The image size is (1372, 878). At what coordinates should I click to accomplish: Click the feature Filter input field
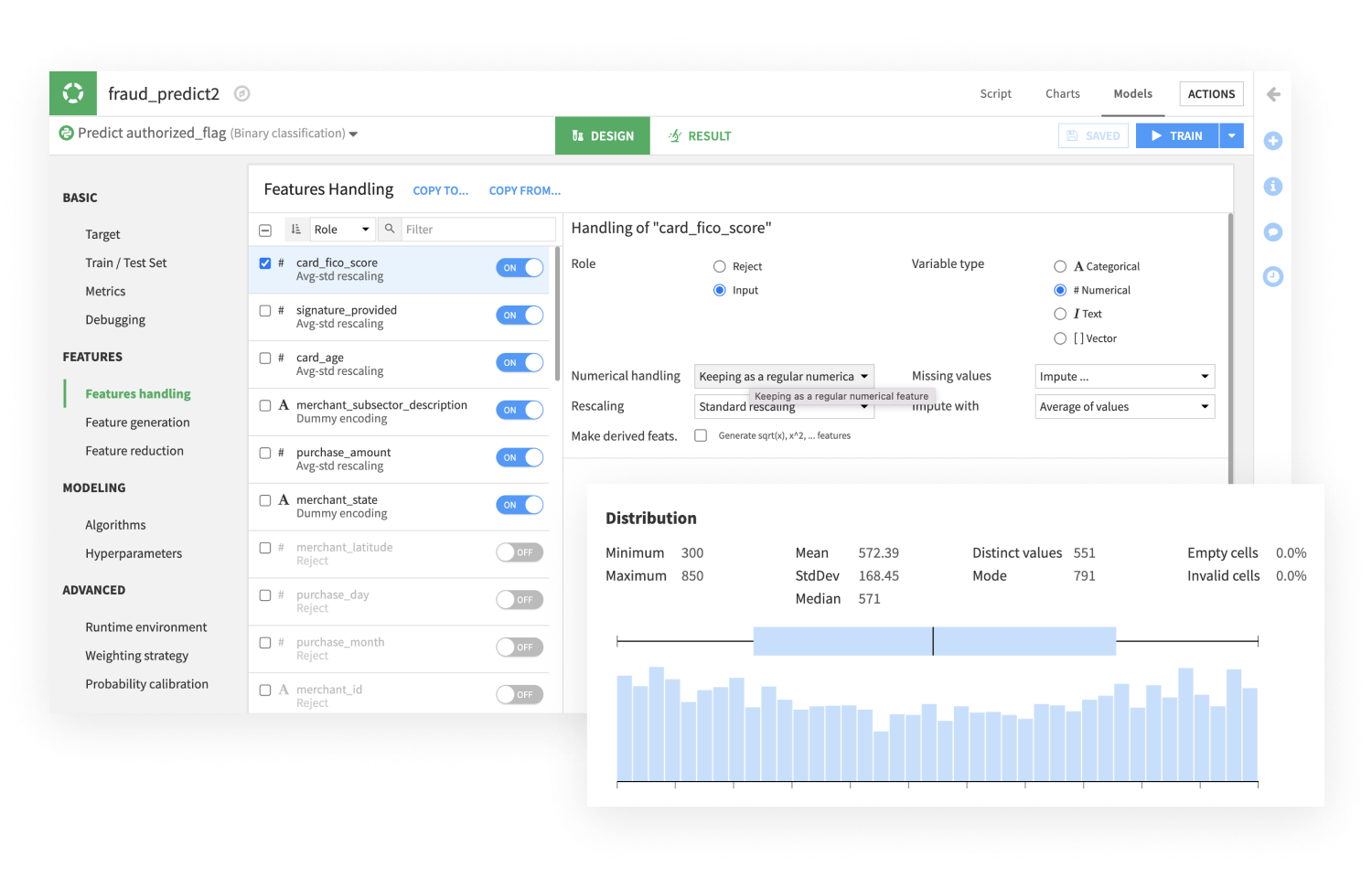(477, 230)
